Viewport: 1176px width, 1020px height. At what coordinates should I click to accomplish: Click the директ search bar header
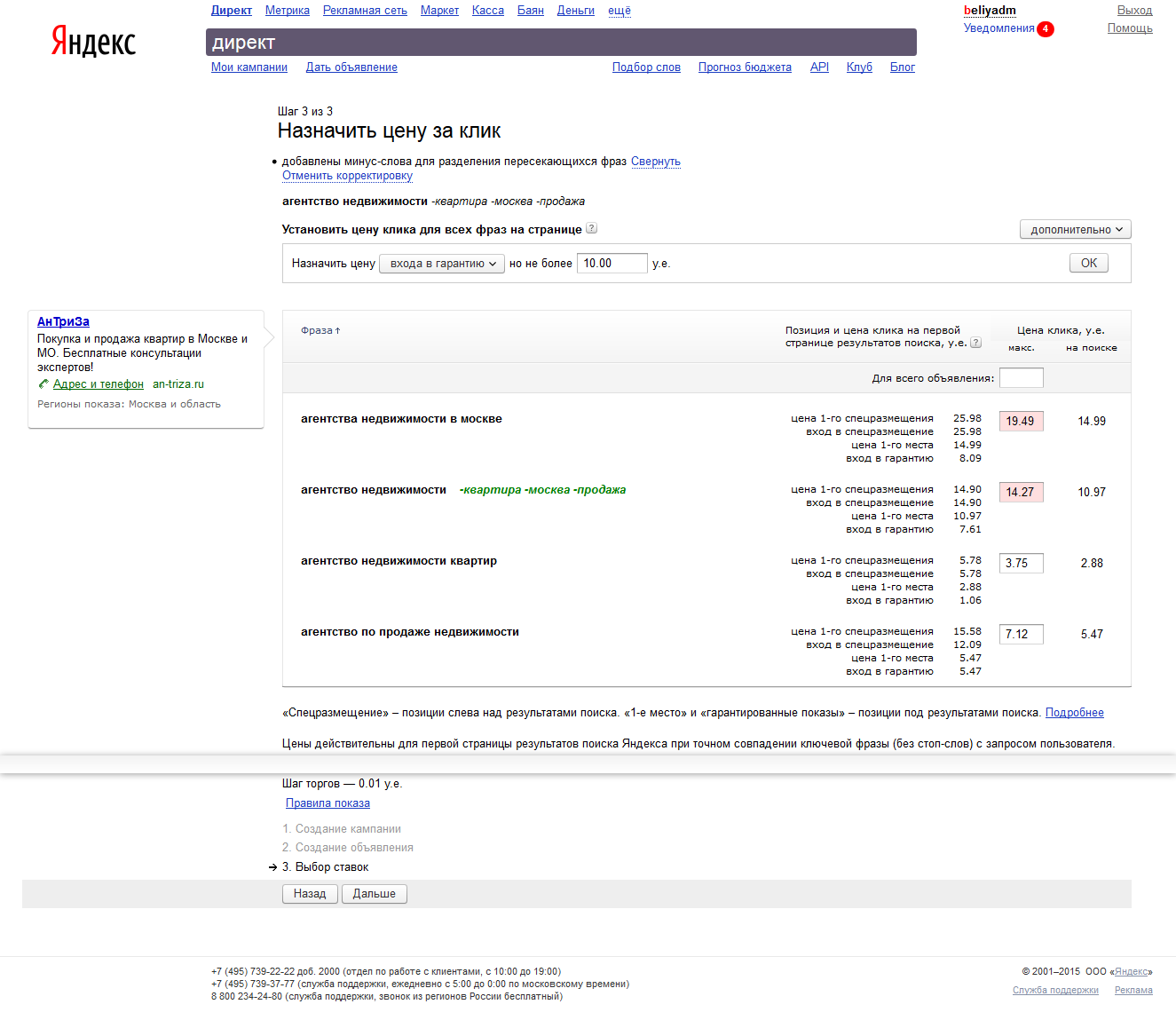click(561, 43)
